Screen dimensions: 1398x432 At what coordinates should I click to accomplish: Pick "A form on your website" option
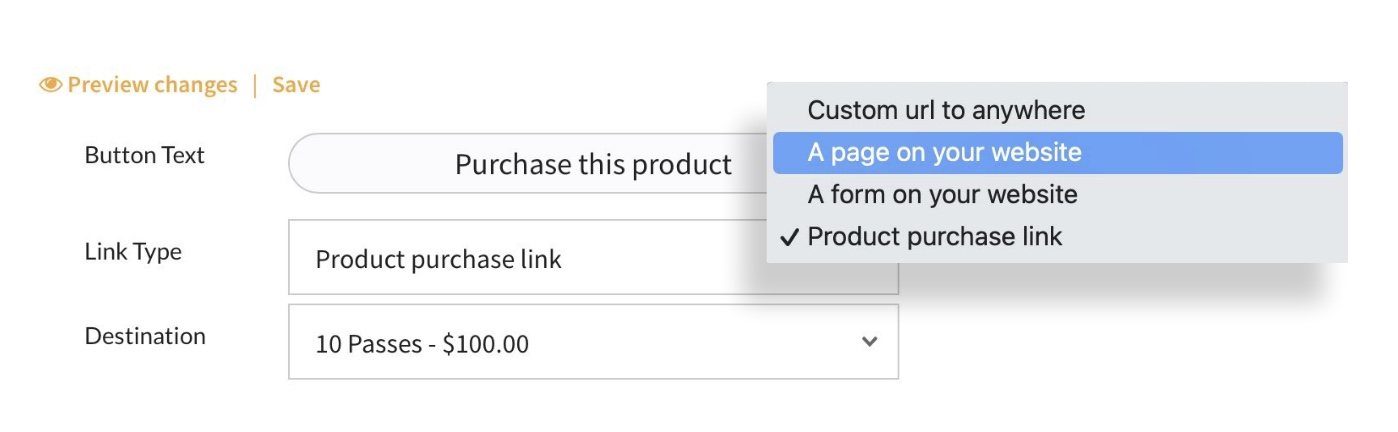click(x=942, y=194)
